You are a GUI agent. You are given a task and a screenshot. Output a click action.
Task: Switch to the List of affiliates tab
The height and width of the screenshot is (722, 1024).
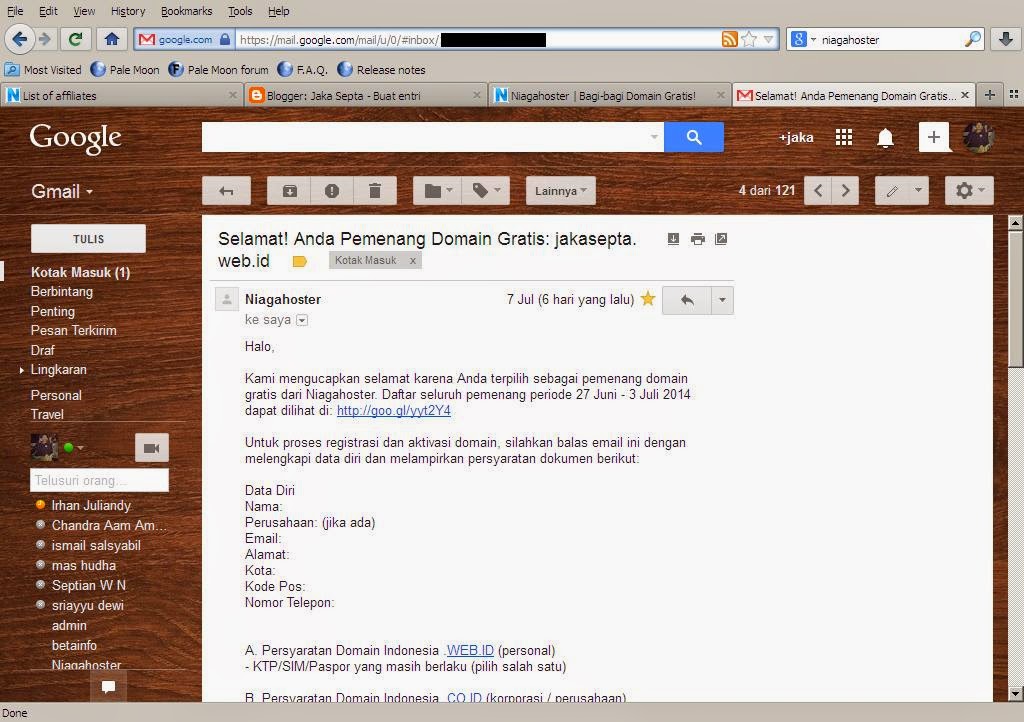click(121, 95)
